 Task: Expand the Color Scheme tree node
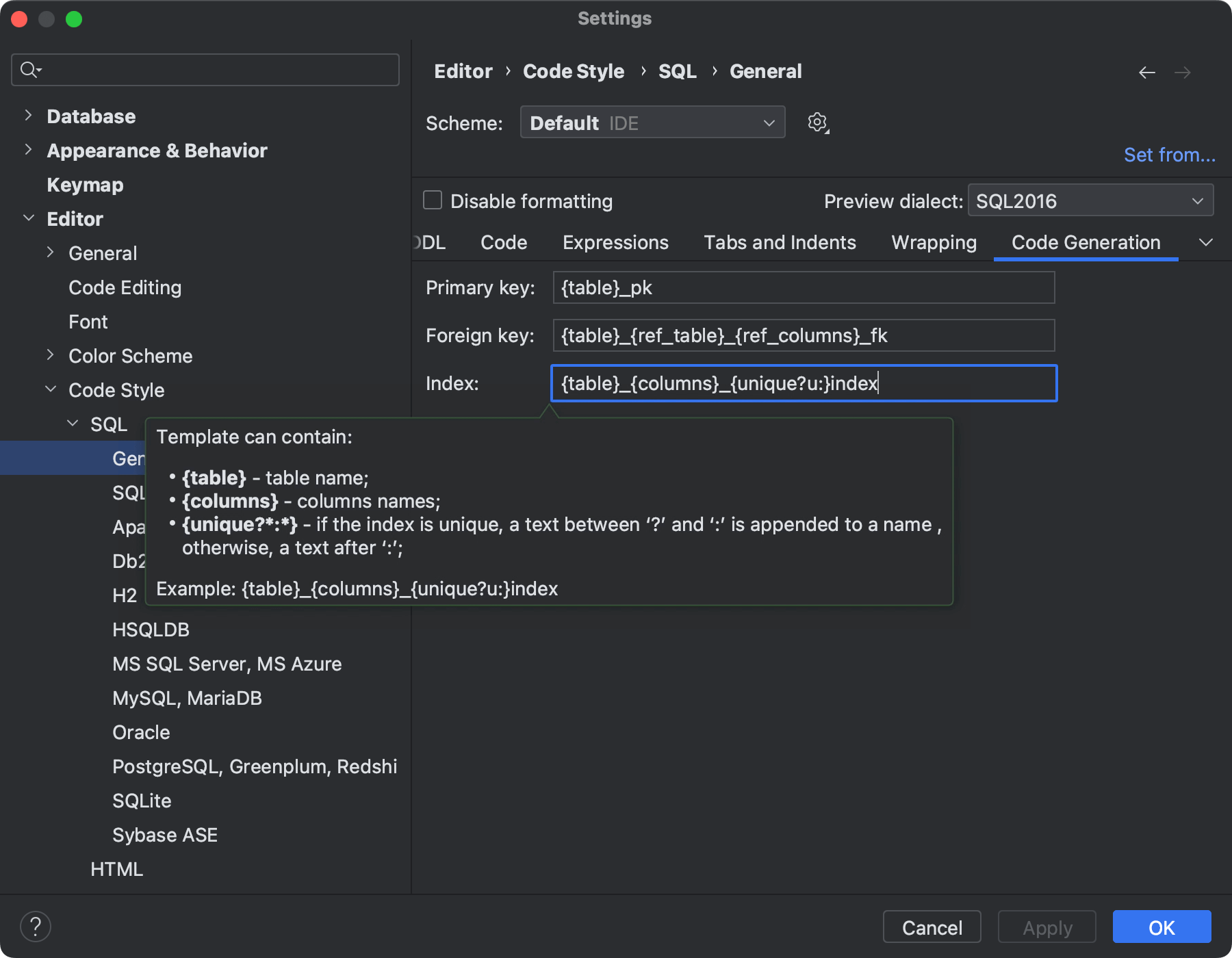(x=51, y=354)
